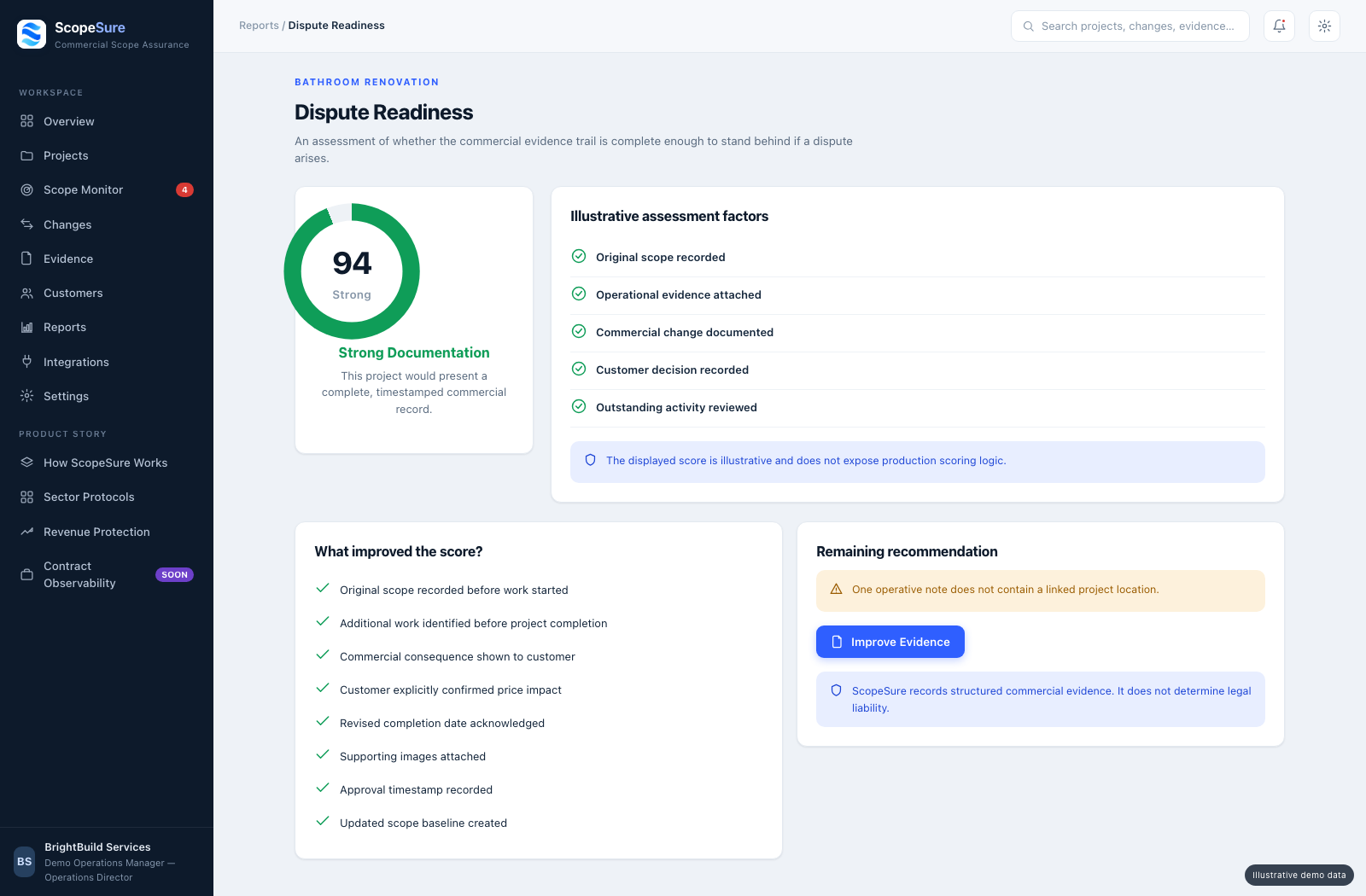Image resolution: width=1366 pixels, height=896 pixels.
Task: Click the Customers people icon
Action: [x=27, y=293]
